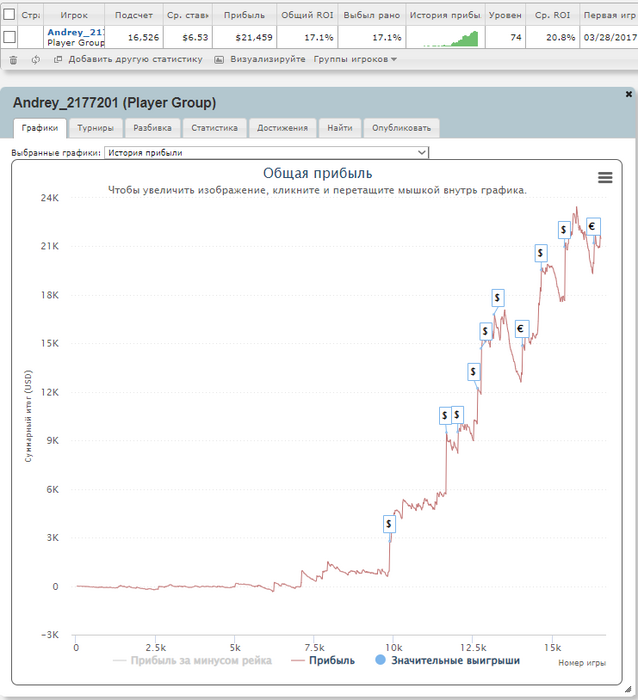Click the Общая прибыль chart title

click(x=317, y=173)
